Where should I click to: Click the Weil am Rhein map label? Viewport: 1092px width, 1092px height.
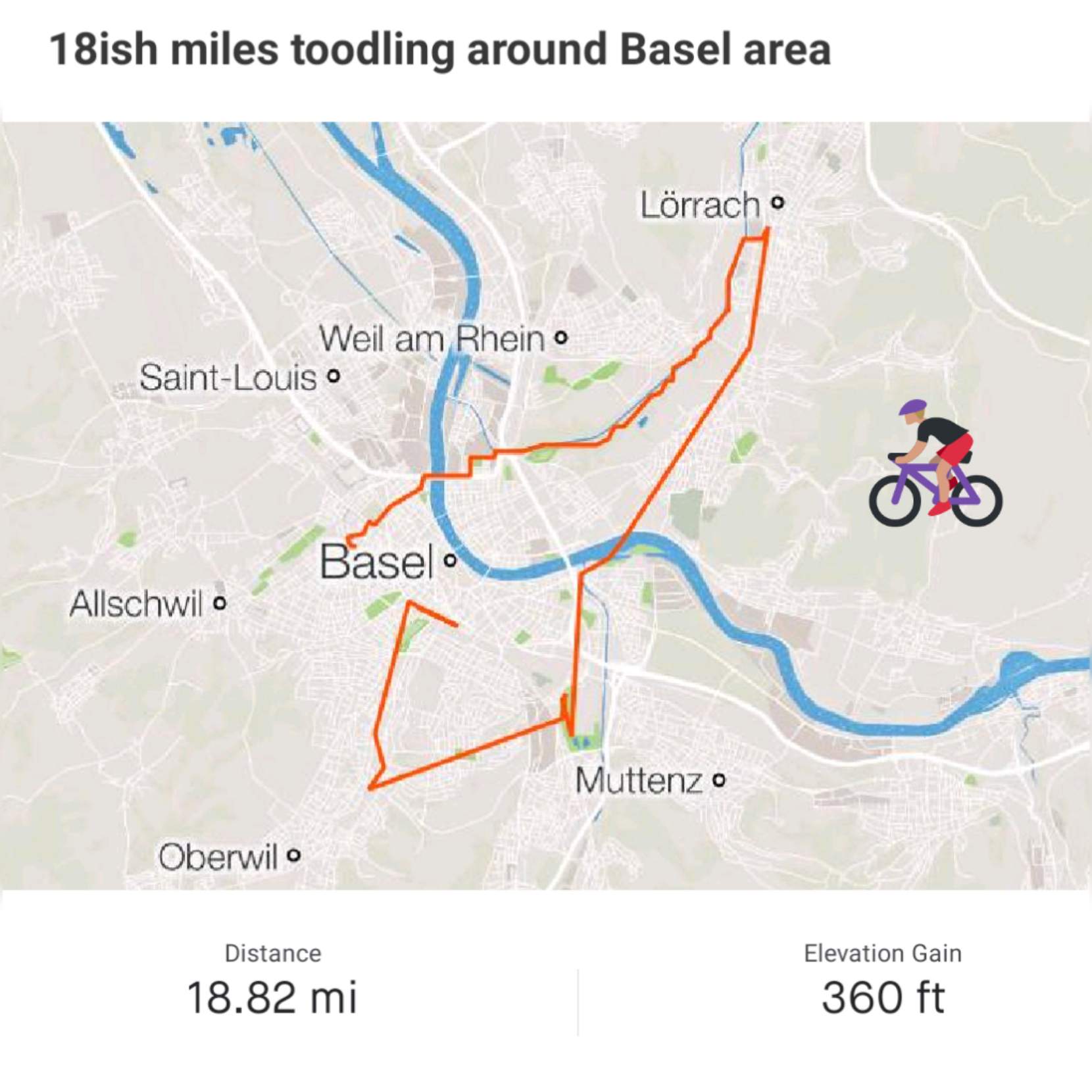tap(432, 339)
